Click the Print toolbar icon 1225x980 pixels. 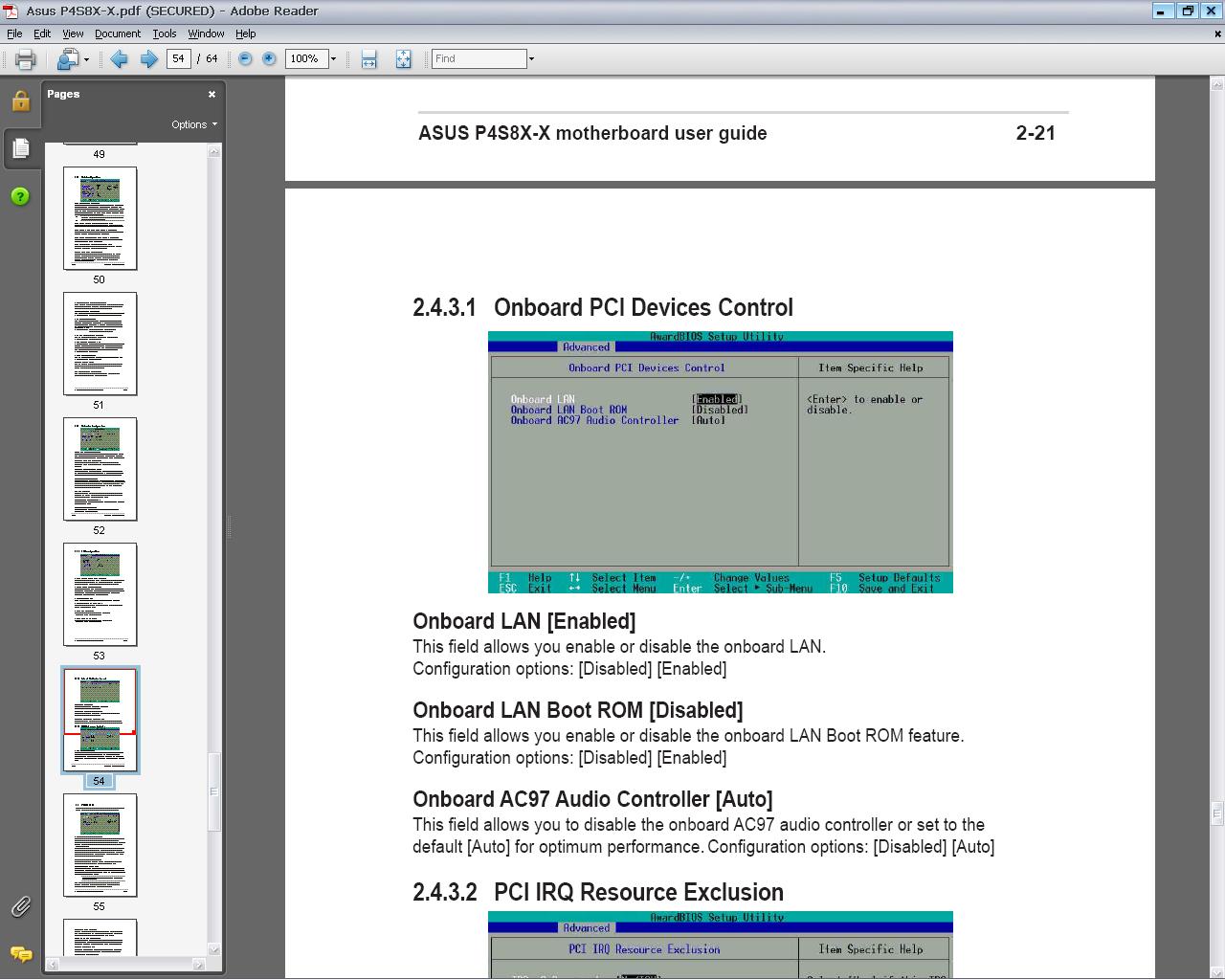click(x=25, y=59)
